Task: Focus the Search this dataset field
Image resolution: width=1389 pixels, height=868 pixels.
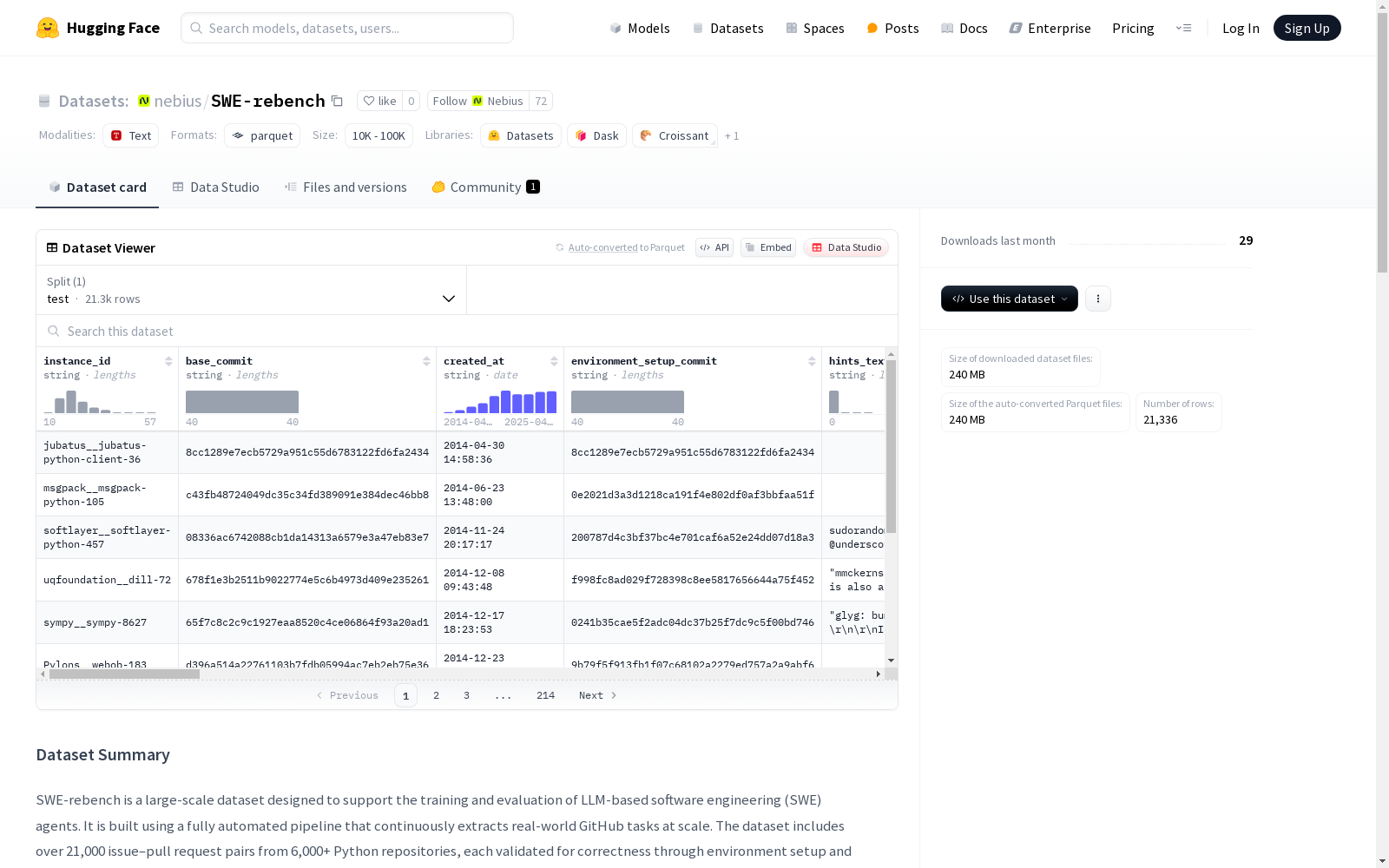Action: [x=467, y=331]
